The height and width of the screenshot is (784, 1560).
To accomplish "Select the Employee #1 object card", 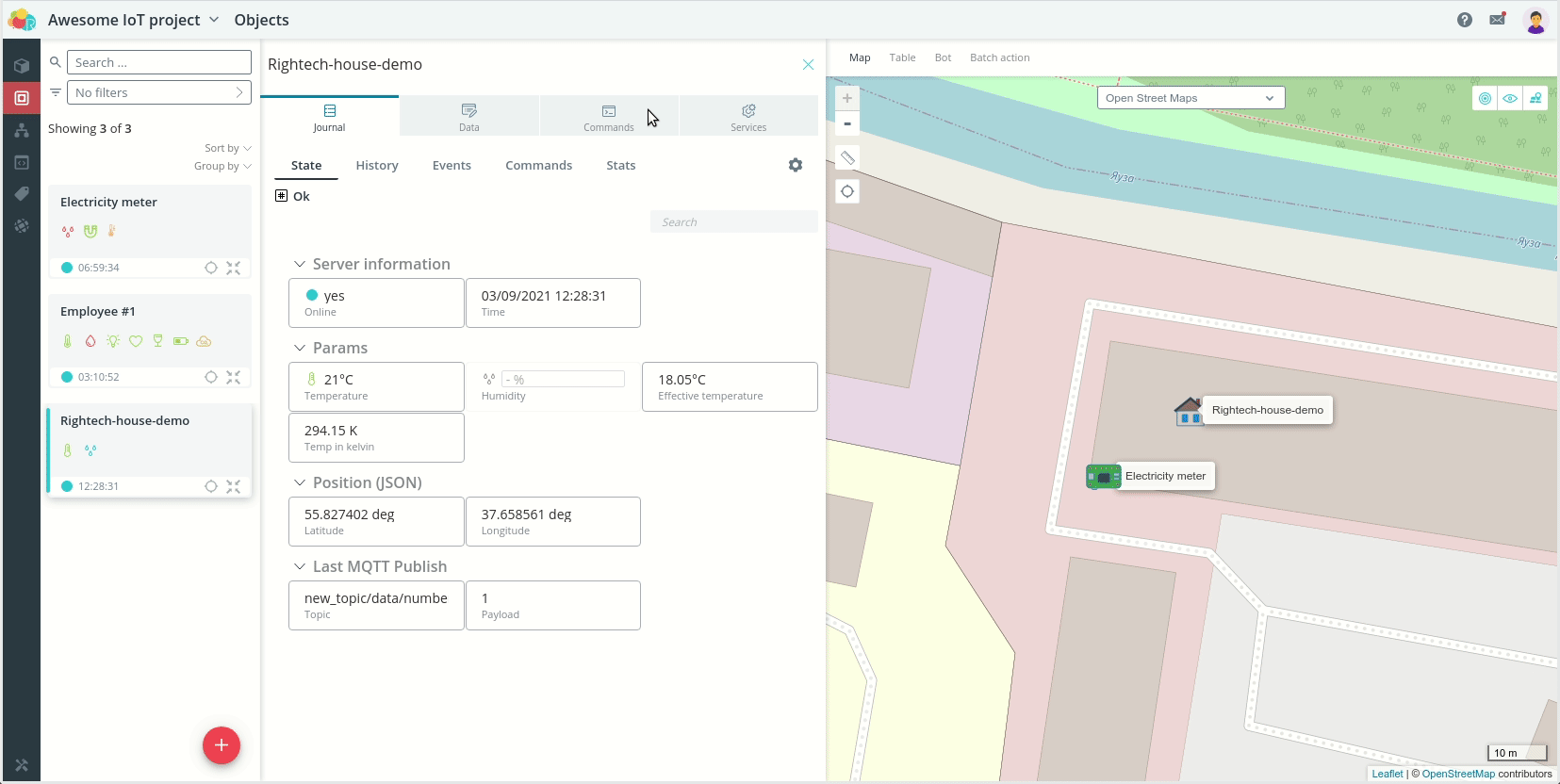I will (x=150, y=341).
